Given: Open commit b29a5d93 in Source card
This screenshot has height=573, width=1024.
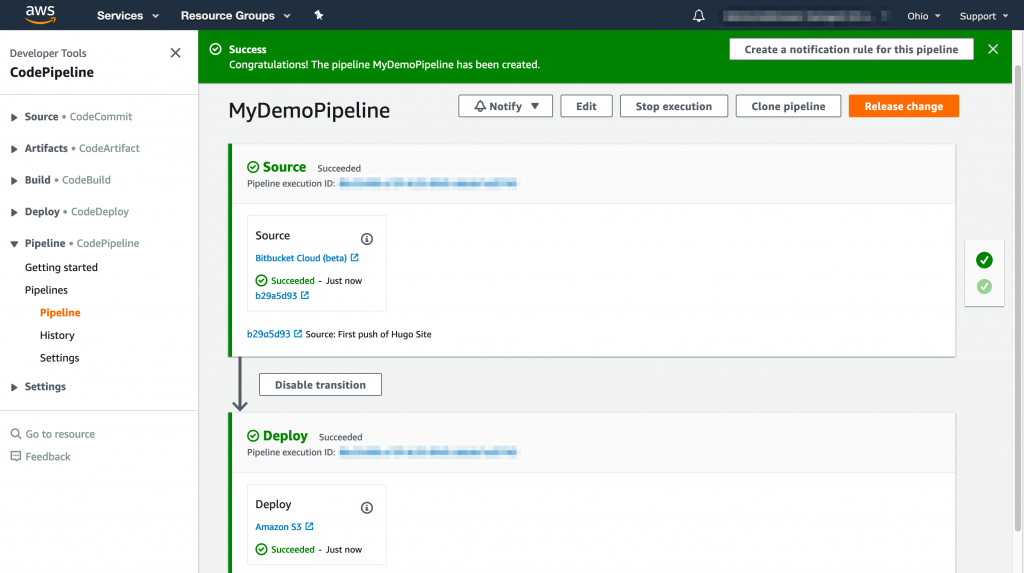Looking at the screenshot, I should [x=276, y=296].
